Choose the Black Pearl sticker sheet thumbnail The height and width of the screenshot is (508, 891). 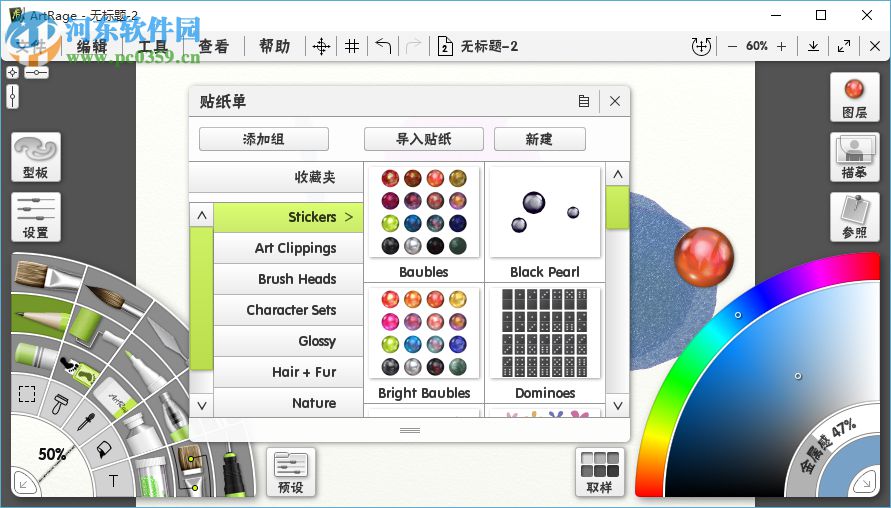(545, 212)
